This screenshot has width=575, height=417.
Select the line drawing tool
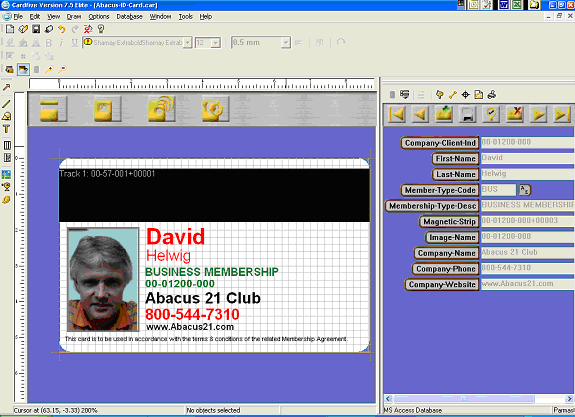click(x=6, y=104)
